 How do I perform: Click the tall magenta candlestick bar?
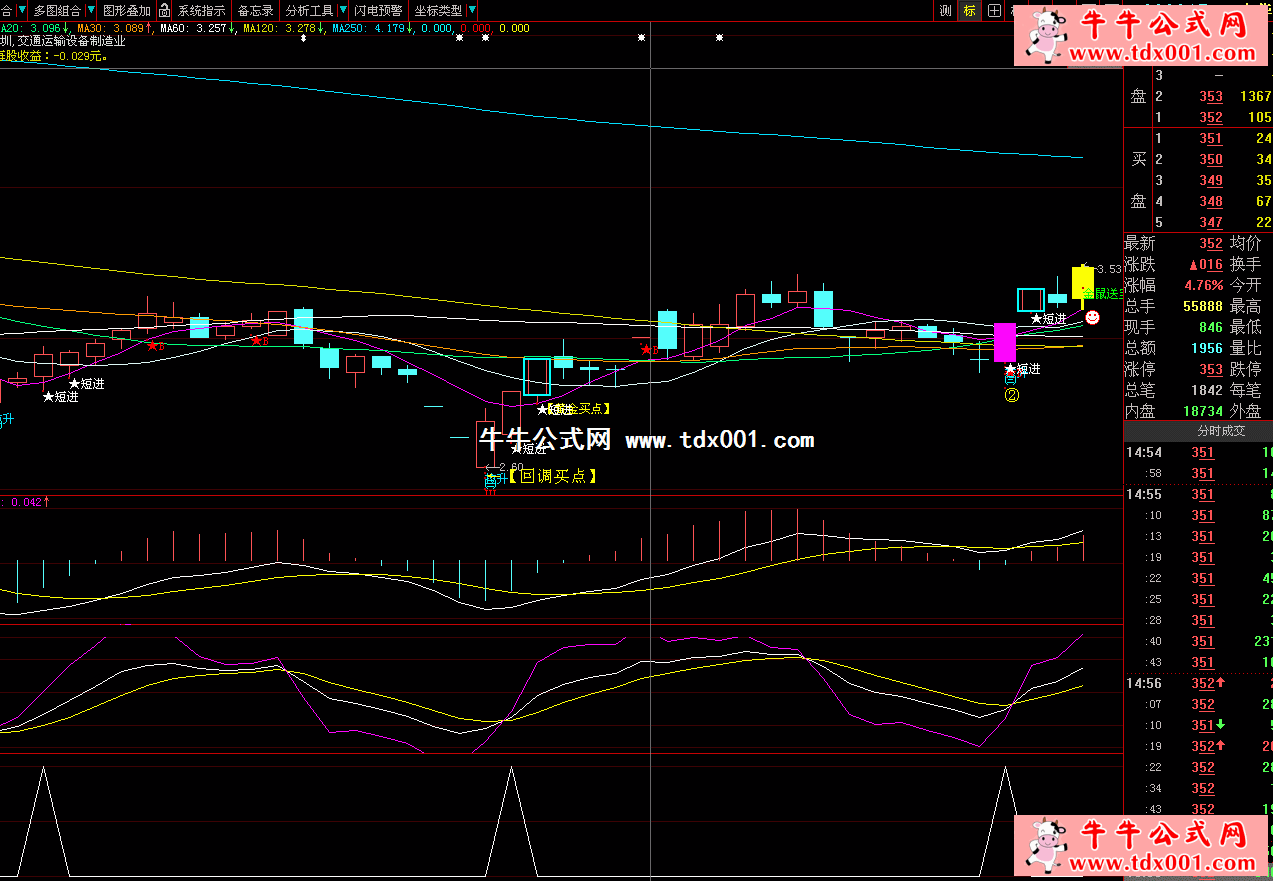pos(1004,342)
